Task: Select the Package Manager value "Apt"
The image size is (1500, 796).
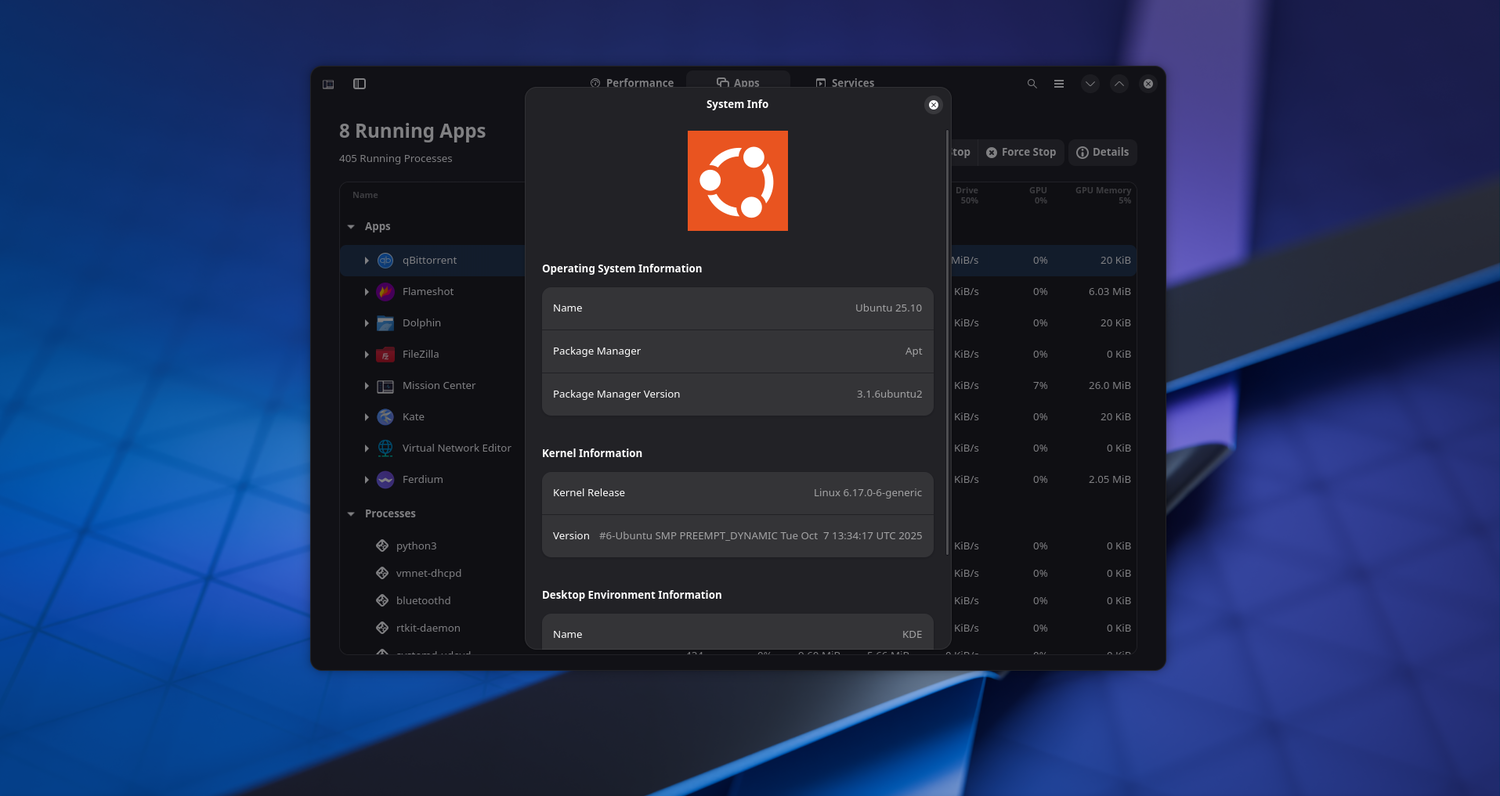Action: point(914,351)
